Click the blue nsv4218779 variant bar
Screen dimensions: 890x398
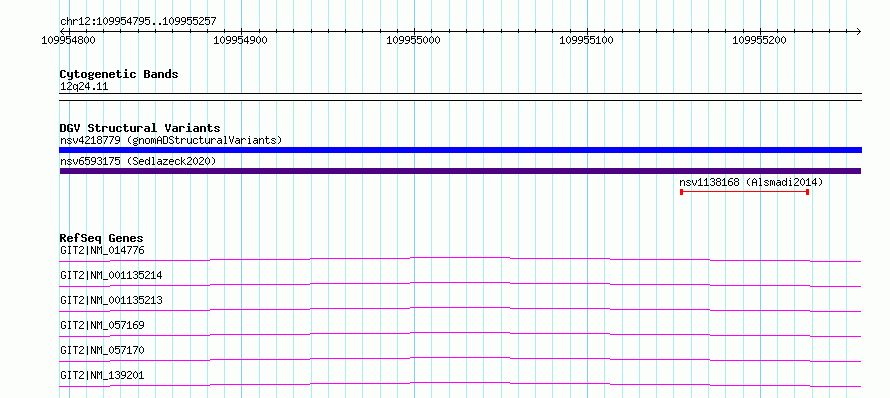[x=460, y=150]
